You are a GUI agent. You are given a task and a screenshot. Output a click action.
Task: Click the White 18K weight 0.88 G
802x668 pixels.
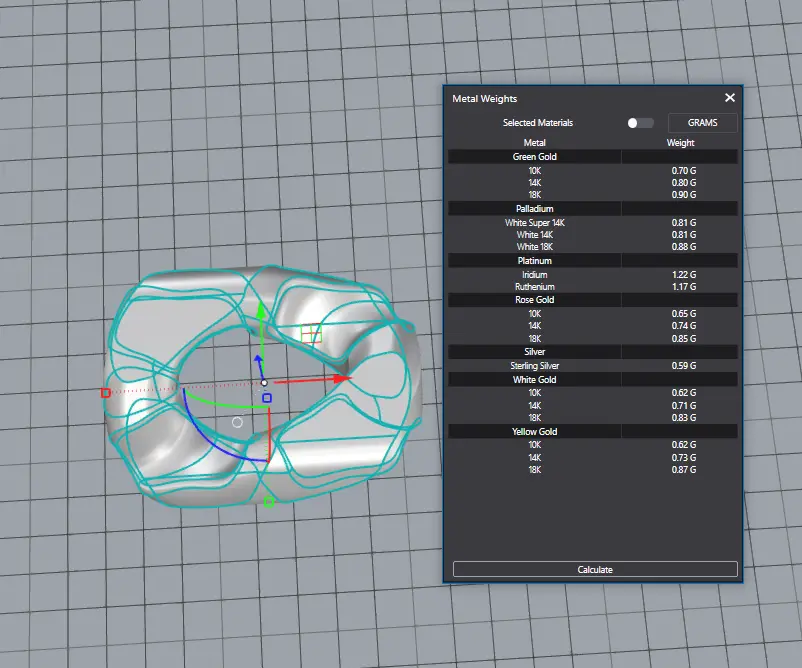point(684,247)
